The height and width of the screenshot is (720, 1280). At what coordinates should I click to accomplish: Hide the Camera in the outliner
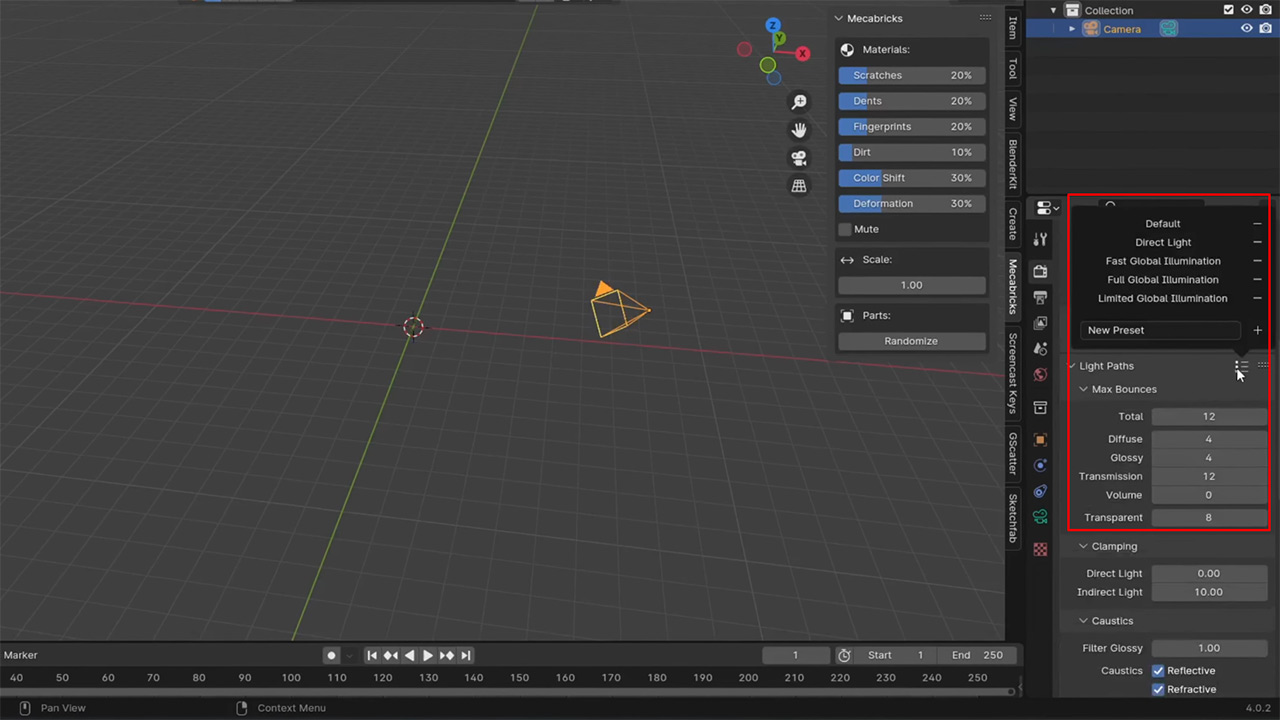click(x=1246, y=29)
